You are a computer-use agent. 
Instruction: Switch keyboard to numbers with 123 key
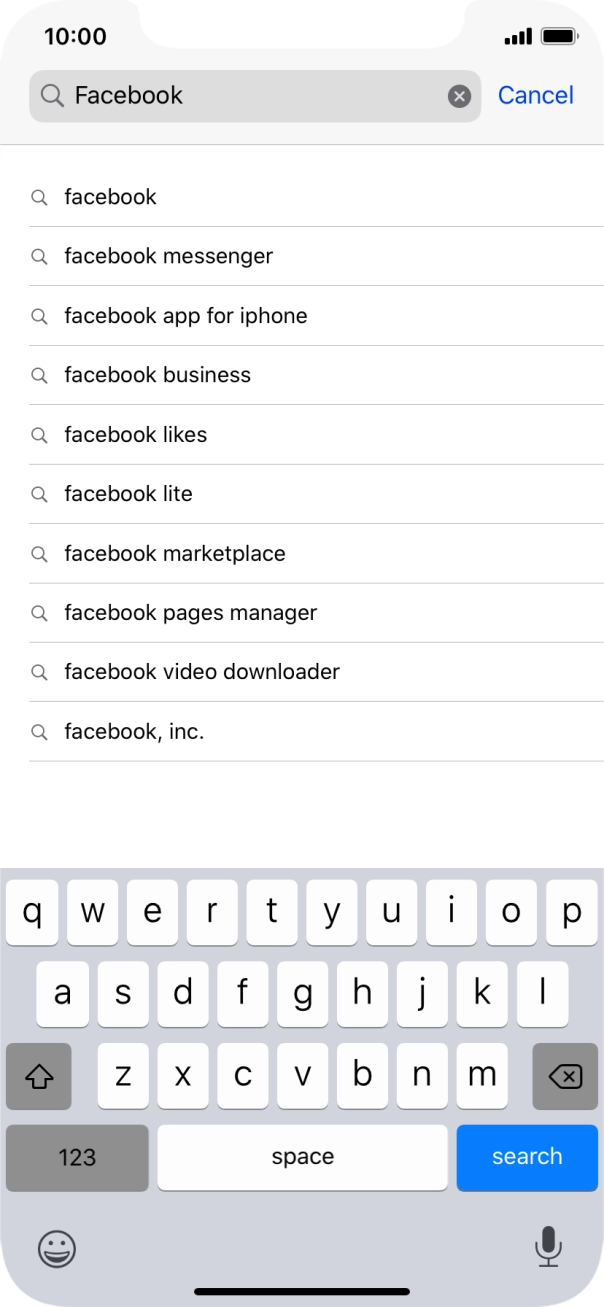(x=76, y=1157)
